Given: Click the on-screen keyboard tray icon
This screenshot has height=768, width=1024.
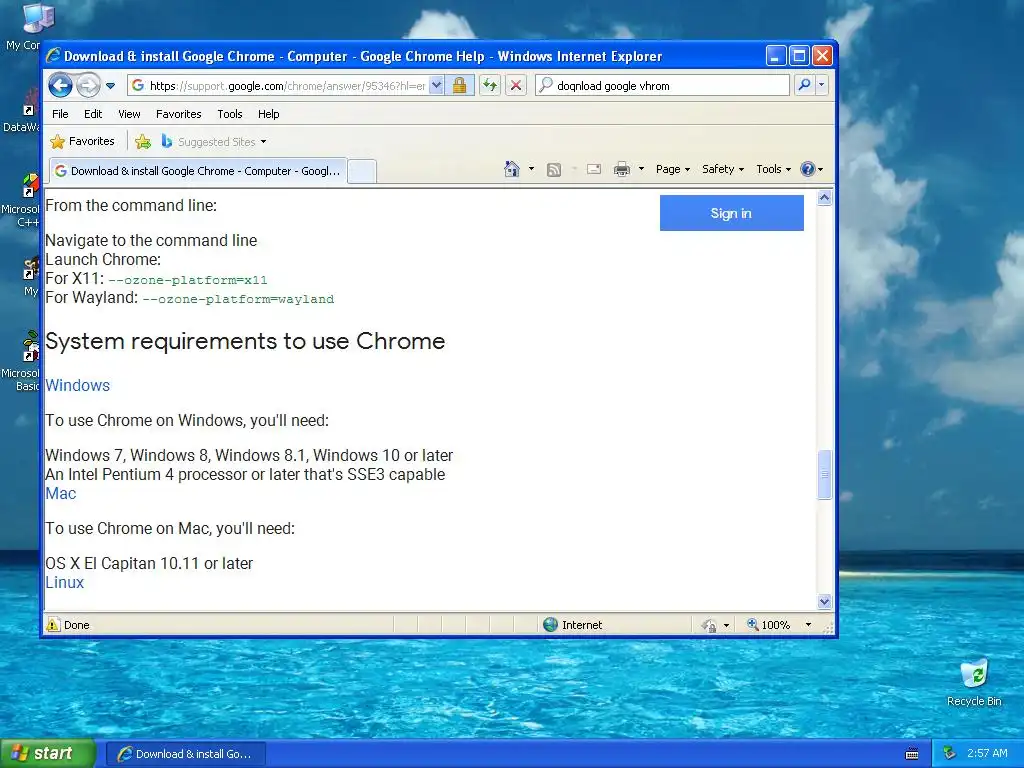Looking at the screenshot, I should tap(912, 754).
